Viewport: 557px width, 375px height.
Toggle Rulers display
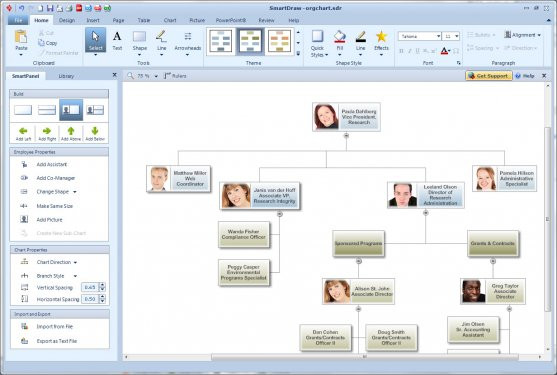175,76
